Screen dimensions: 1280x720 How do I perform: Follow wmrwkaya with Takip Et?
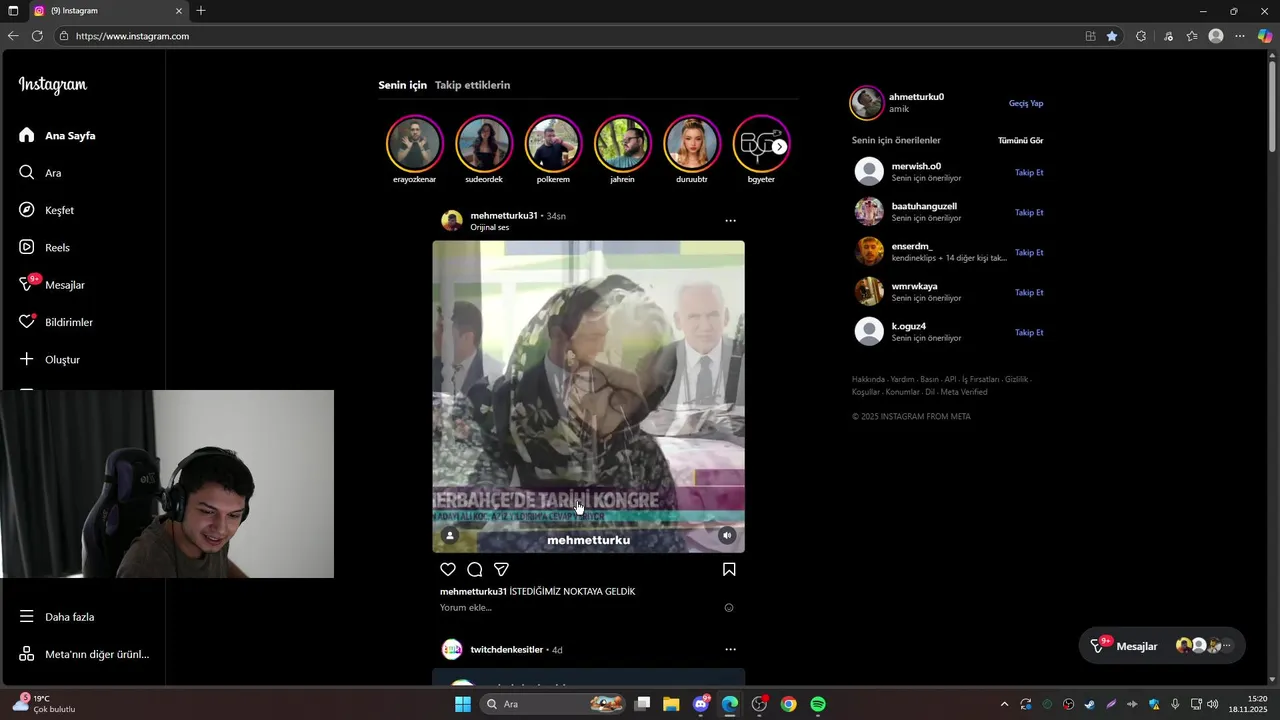coord(1029,292)
